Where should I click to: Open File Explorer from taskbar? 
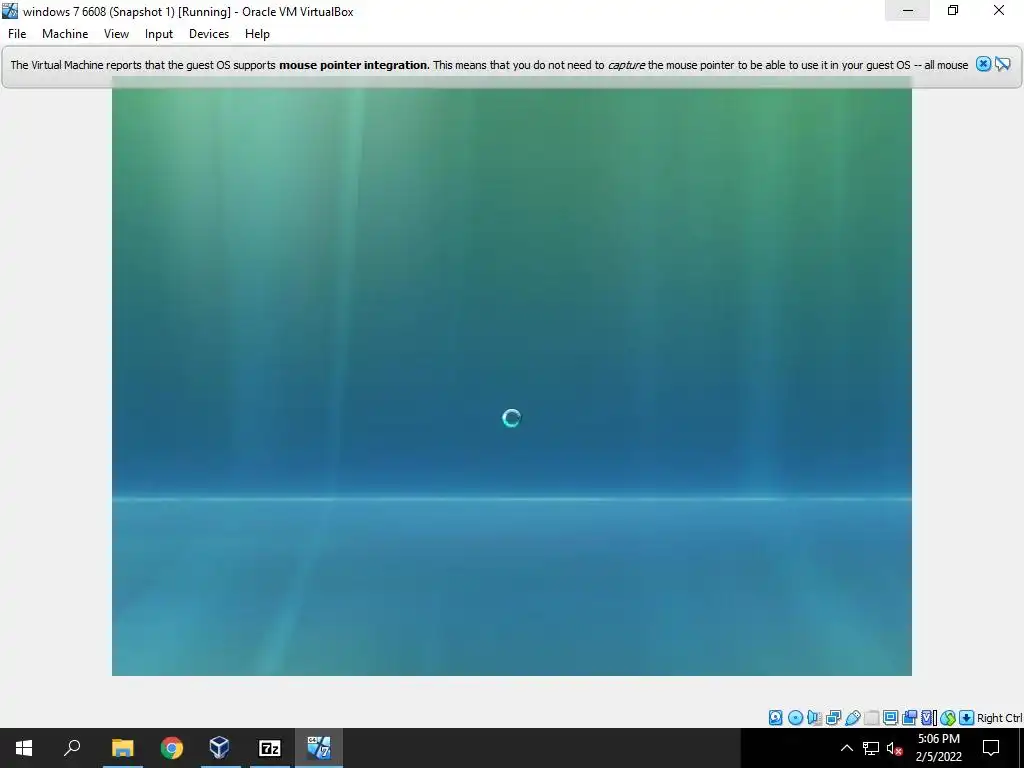tap(122, 748)
